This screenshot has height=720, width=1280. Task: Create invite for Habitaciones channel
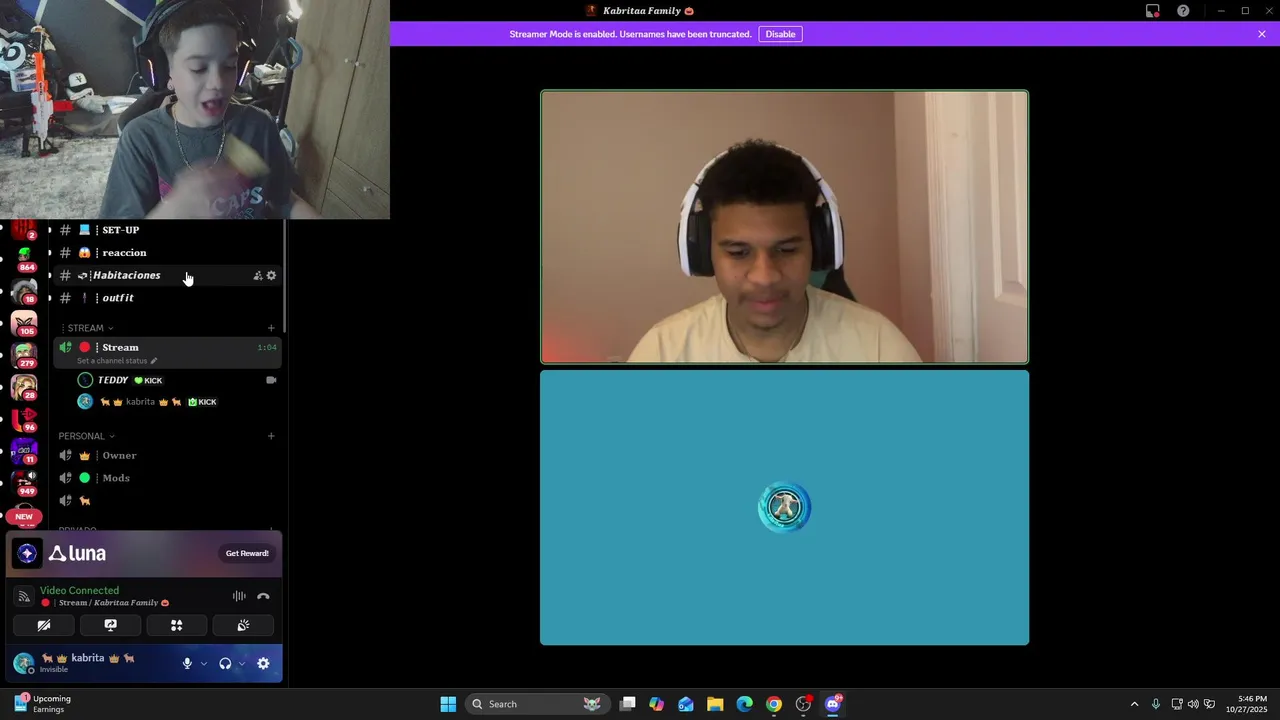257,275
